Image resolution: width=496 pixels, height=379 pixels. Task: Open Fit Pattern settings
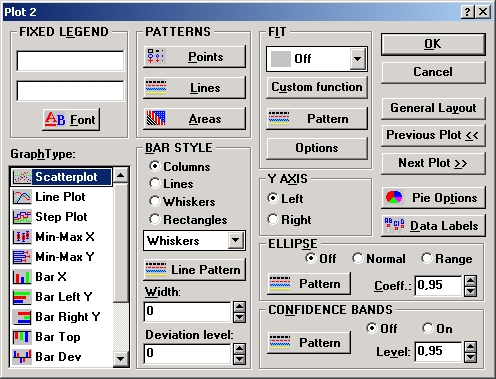pos(317,119)
